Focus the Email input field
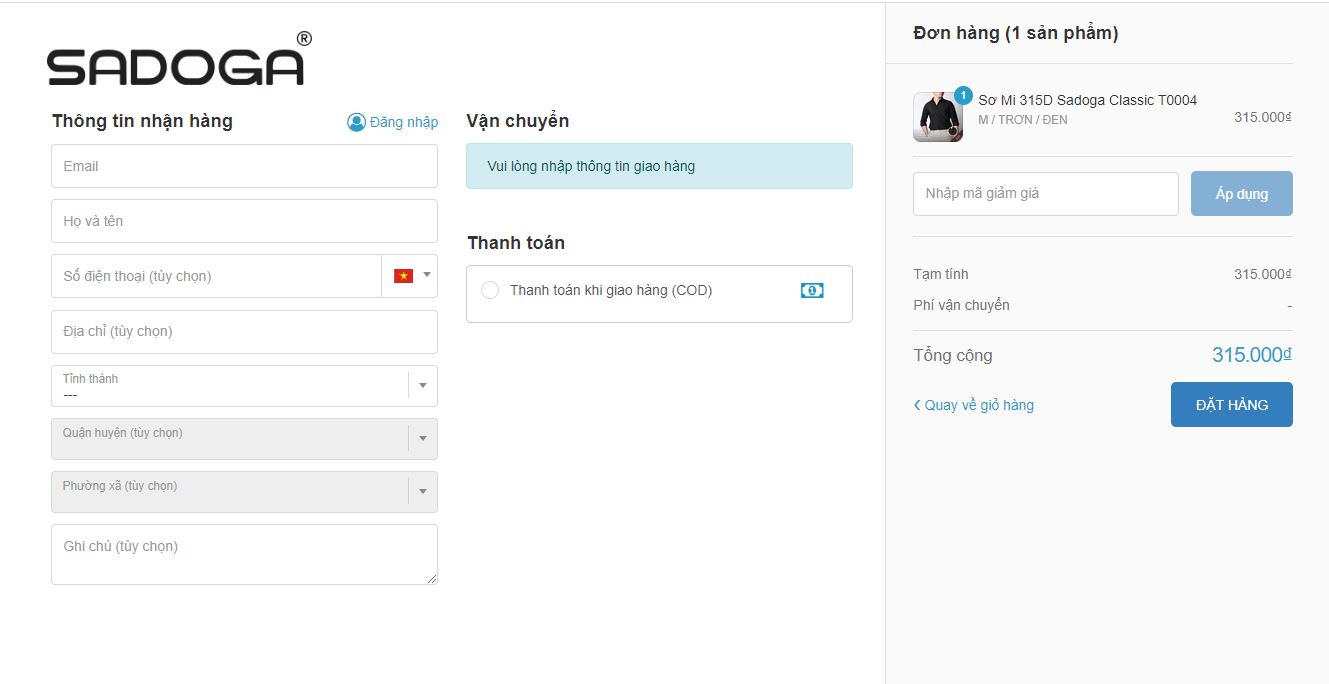1329x684 pixels. pos(244,166)
